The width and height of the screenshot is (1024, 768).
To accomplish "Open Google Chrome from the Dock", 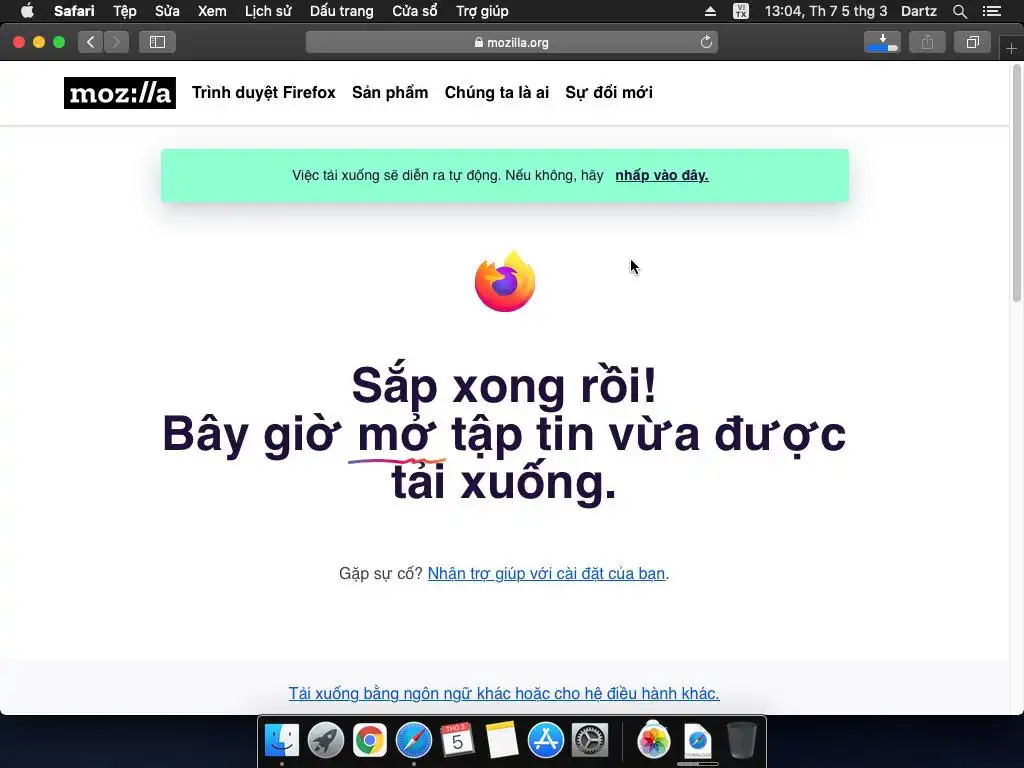I will [370, 741].
